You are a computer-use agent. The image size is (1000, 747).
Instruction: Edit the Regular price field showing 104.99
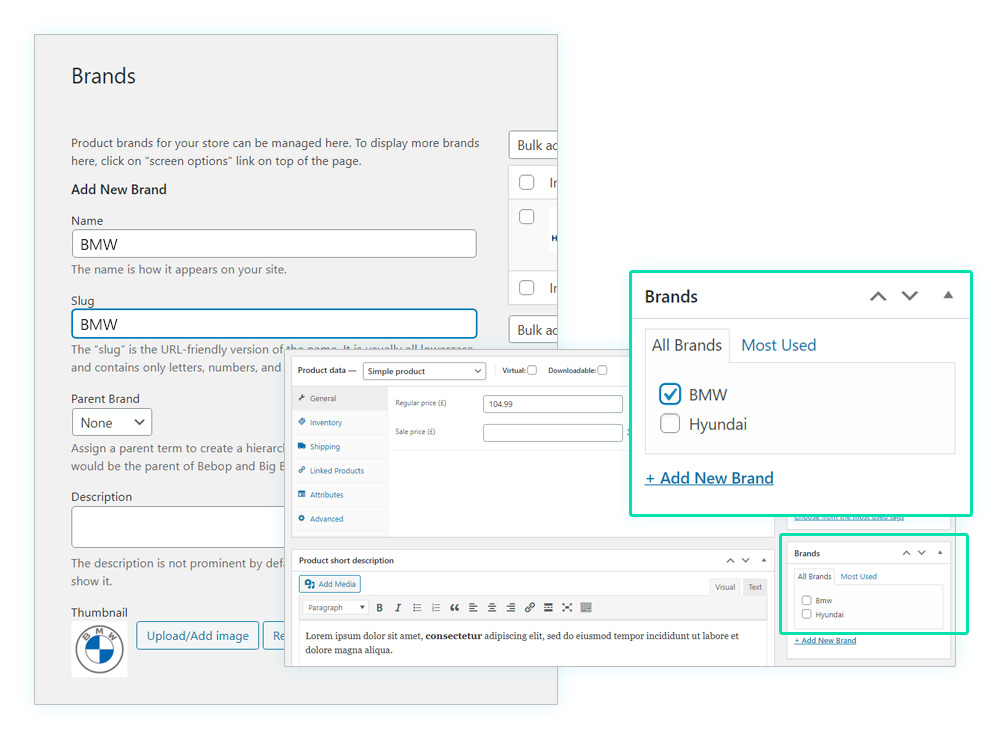552,404
